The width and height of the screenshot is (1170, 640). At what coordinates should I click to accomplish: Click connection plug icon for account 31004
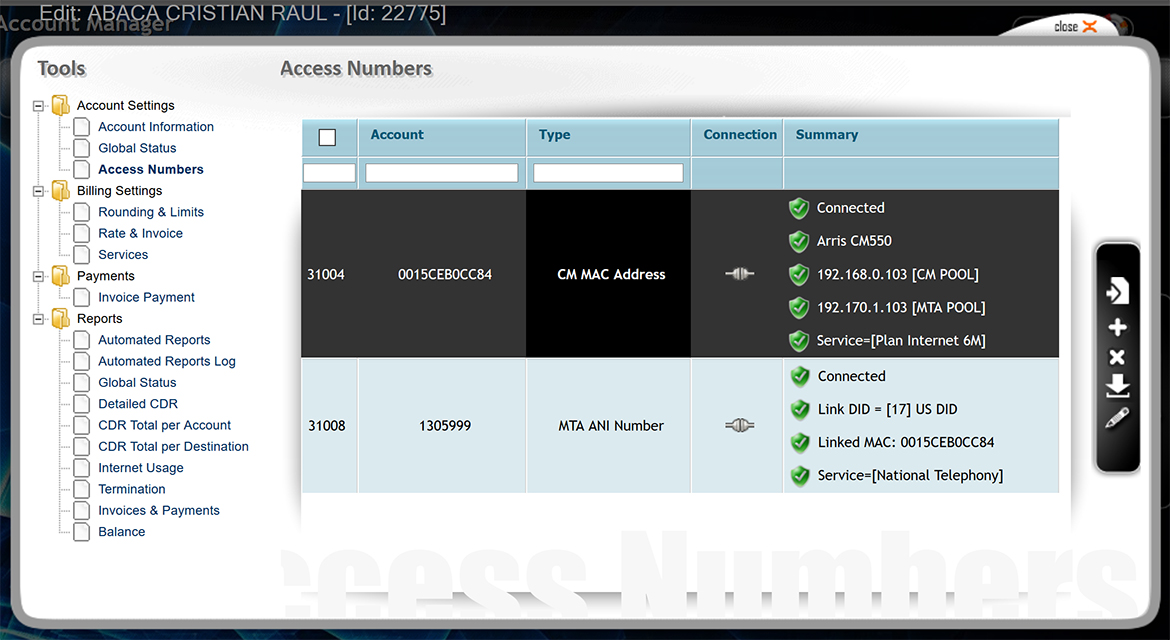tap(739, 274)
